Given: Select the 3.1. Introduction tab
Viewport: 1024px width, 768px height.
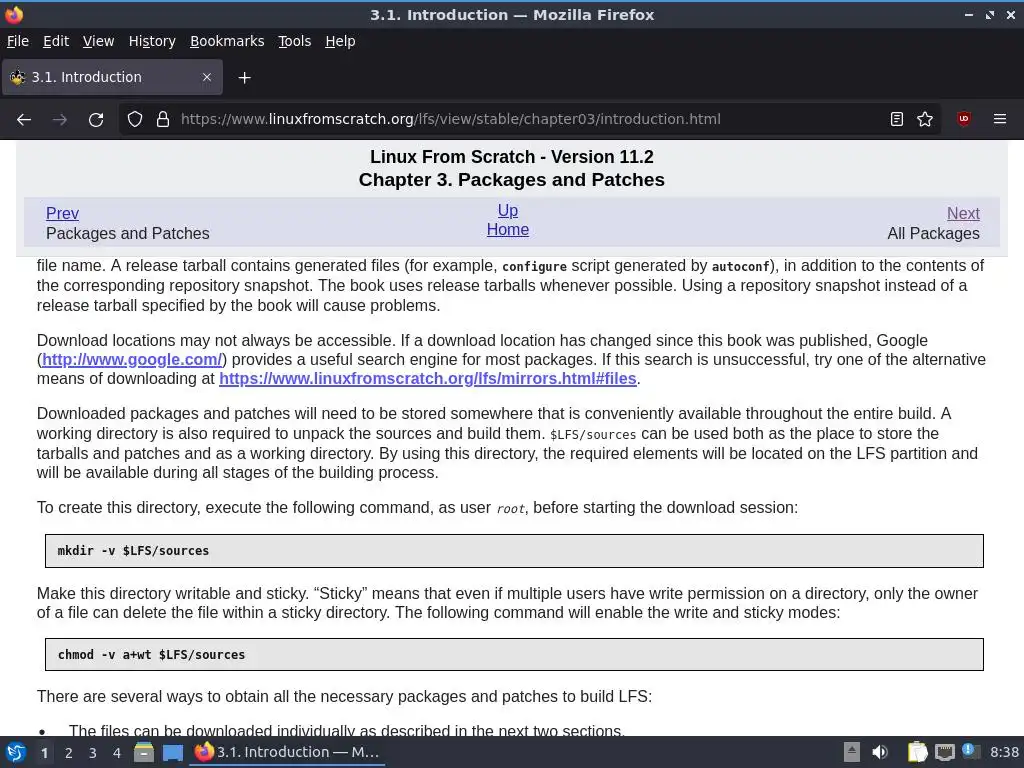Looking at the screenshot, I should (112, 77).
